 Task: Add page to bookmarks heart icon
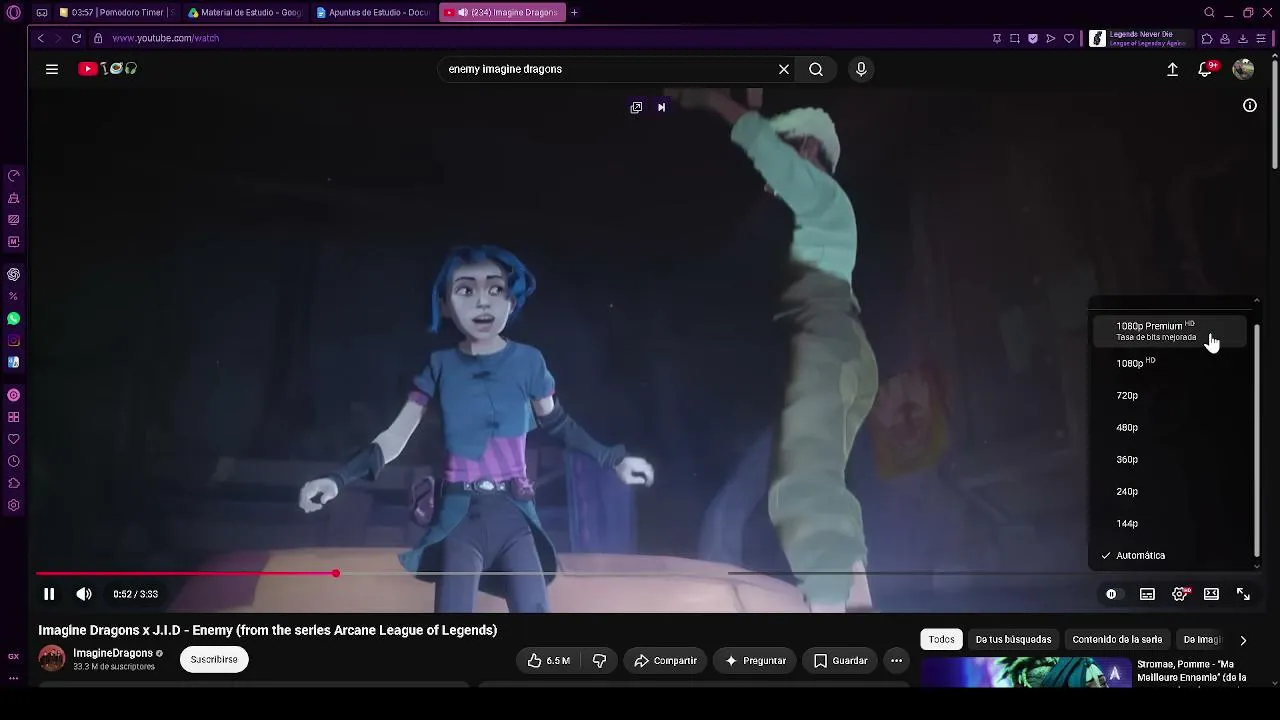click(x=1069, y=38)
